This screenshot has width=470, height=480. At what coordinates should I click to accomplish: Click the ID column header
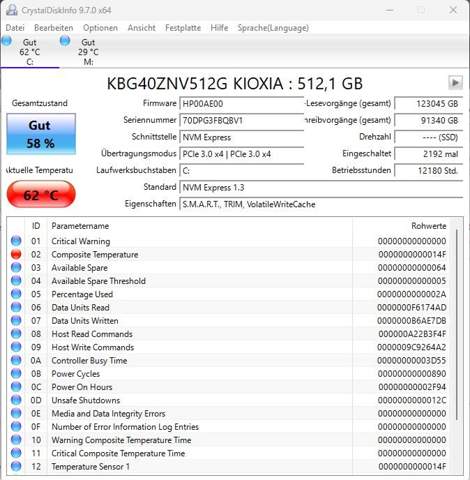[36, 226]
